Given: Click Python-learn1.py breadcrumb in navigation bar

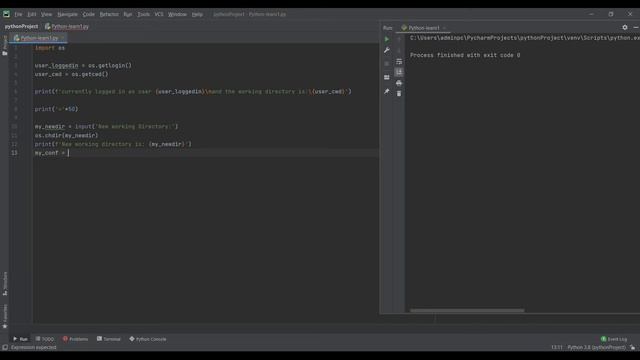Looking at the screenshot, I should point(67,27).
